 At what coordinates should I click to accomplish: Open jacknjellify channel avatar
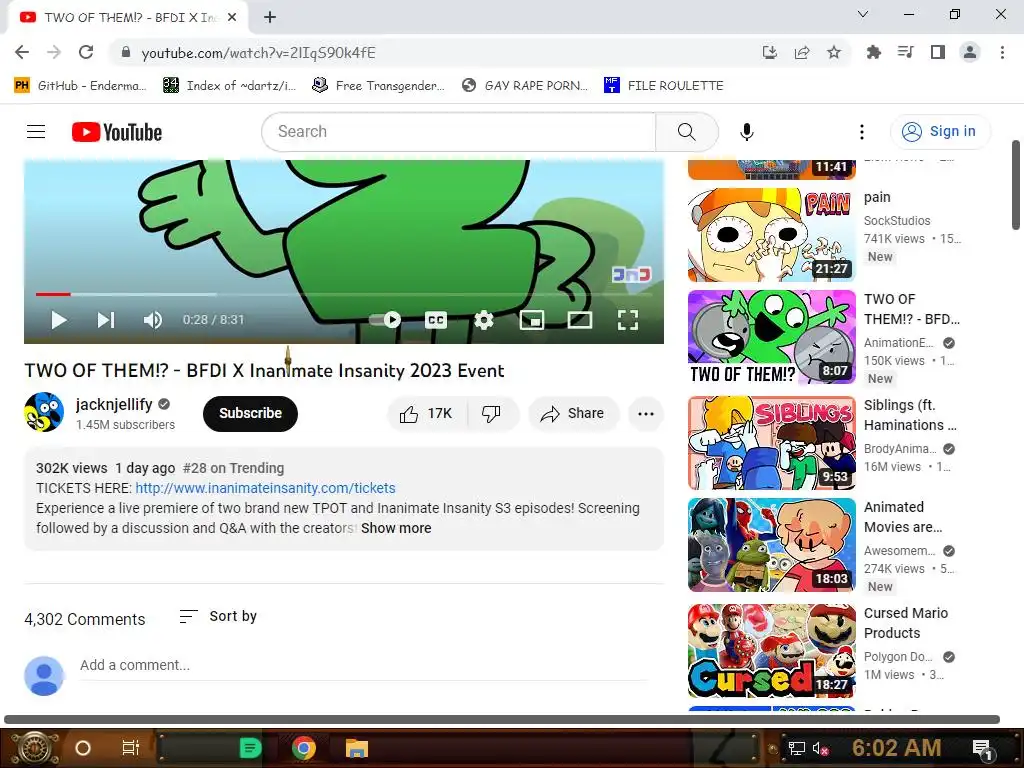[44, 412]
